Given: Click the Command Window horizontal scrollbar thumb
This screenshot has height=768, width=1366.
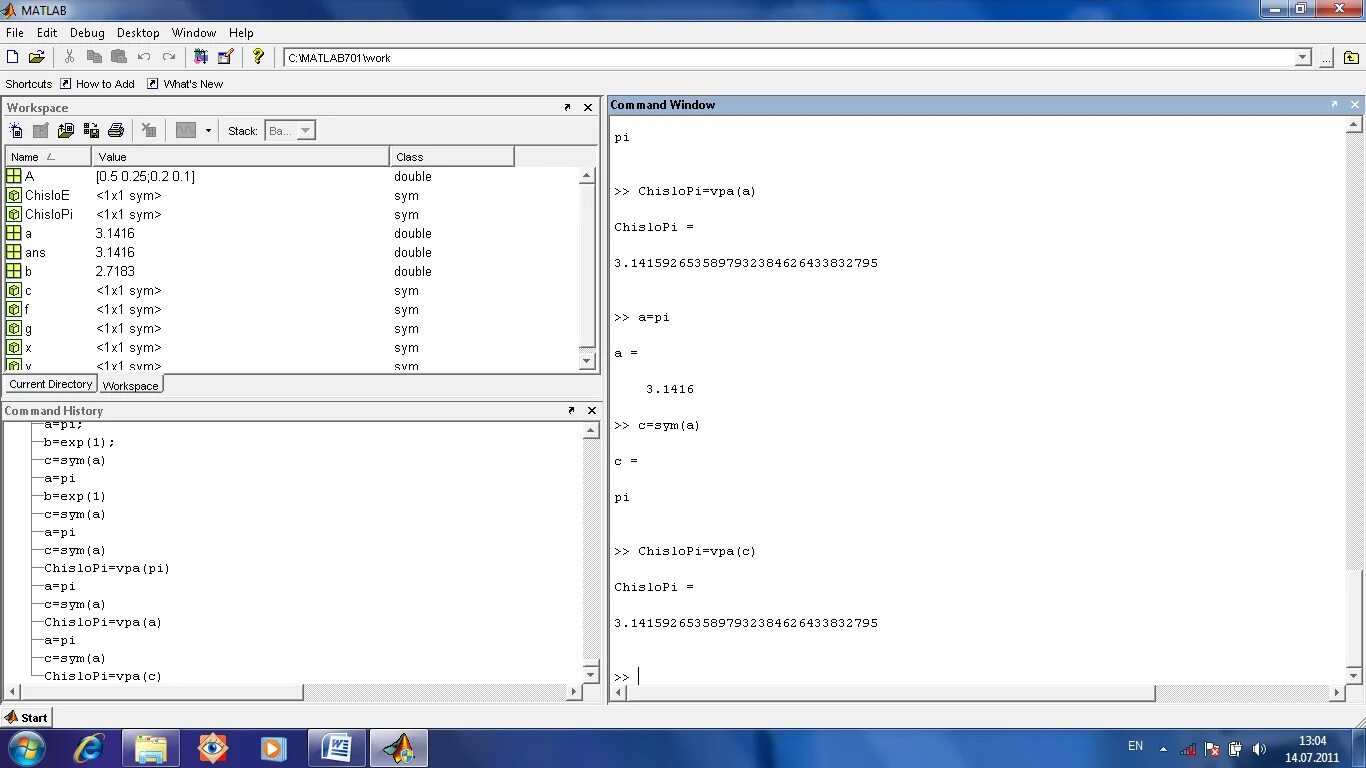Looking at the screenshot, I should tap(889, 693).
